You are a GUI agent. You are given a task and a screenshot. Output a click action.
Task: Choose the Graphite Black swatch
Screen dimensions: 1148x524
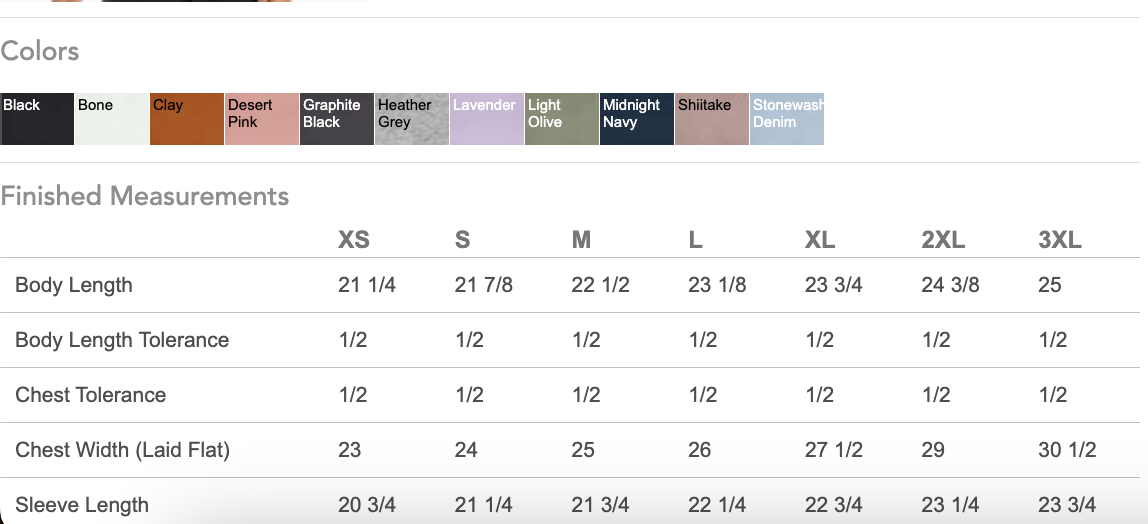point(337,119)
